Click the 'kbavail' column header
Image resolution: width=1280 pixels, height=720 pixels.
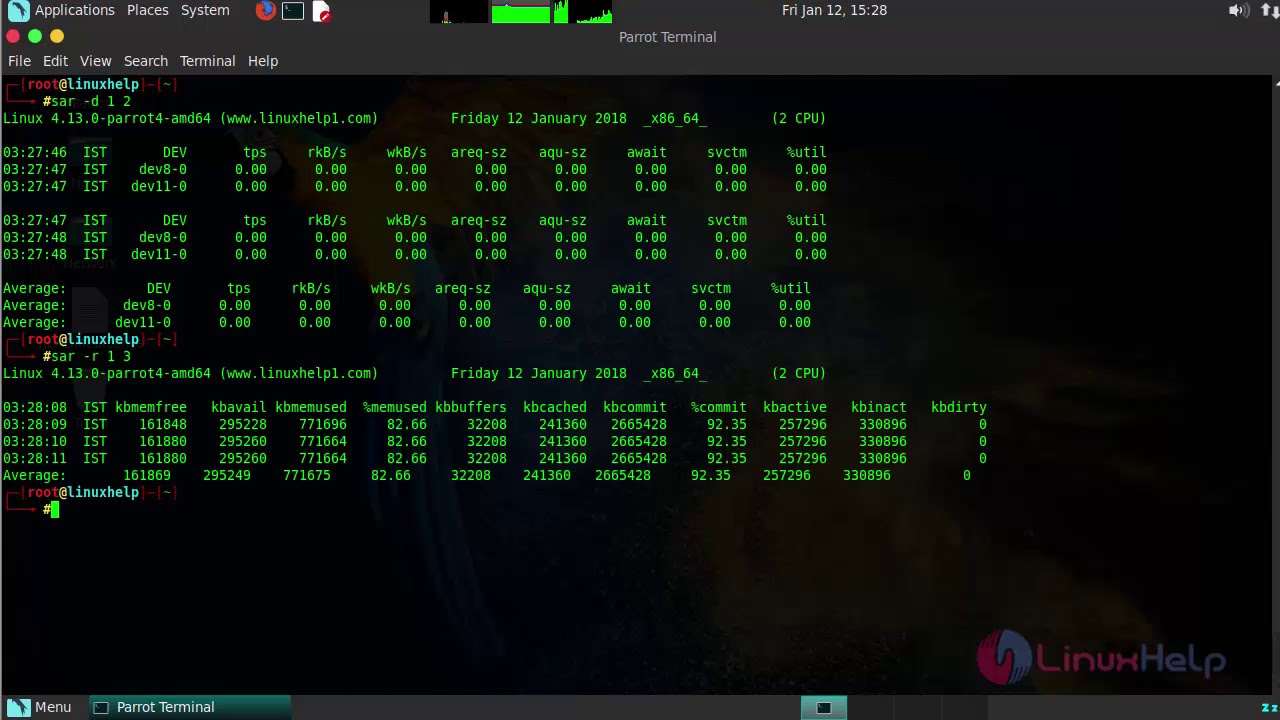[x=239, y=407]
